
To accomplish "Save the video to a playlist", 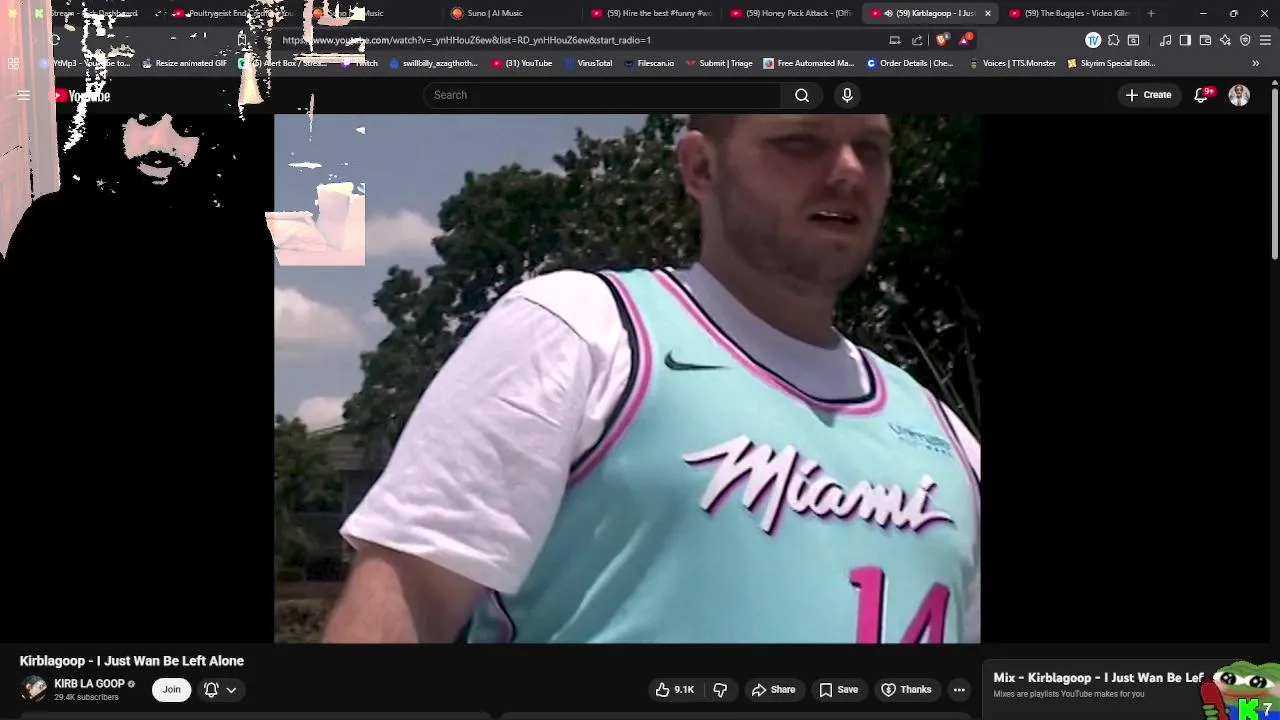I will coord(838,689).
